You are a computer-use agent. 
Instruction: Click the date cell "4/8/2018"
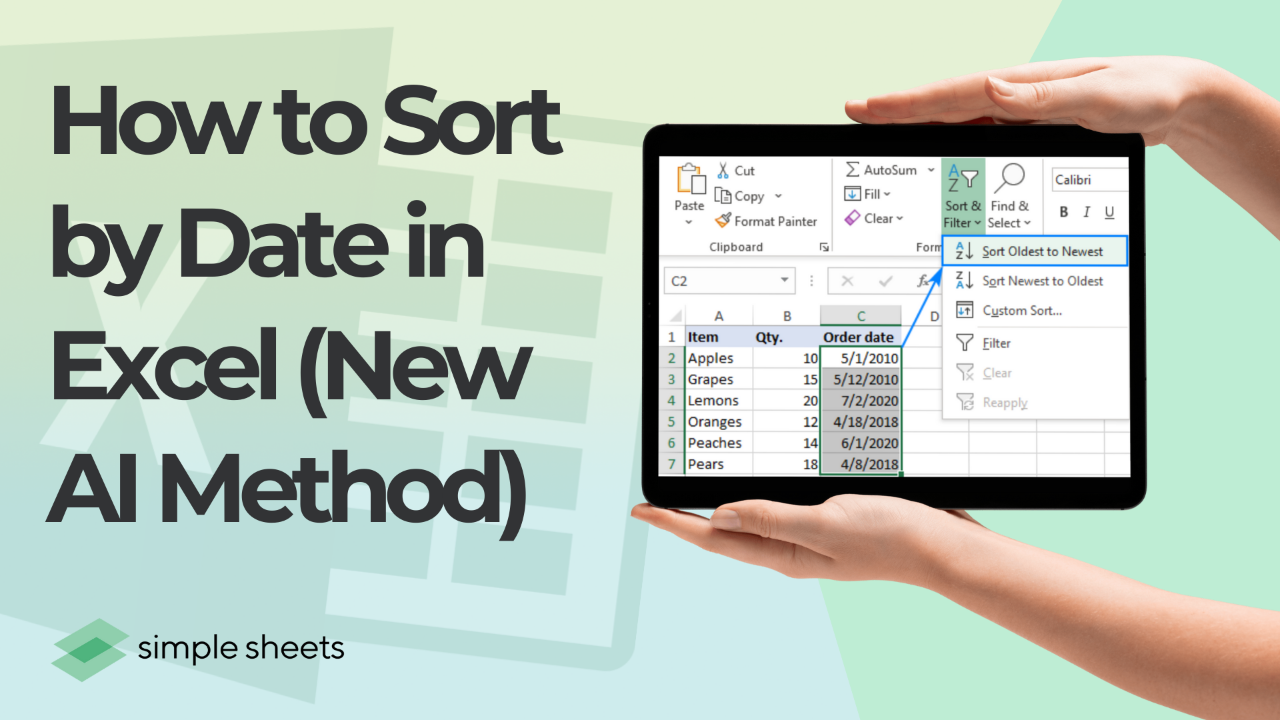(860, 464)
